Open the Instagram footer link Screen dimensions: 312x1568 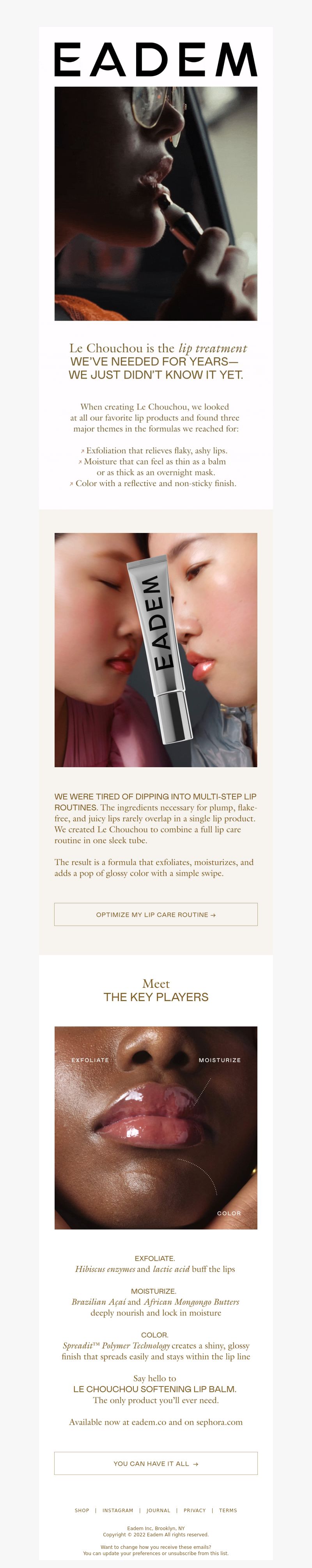tap(118, 1510)
